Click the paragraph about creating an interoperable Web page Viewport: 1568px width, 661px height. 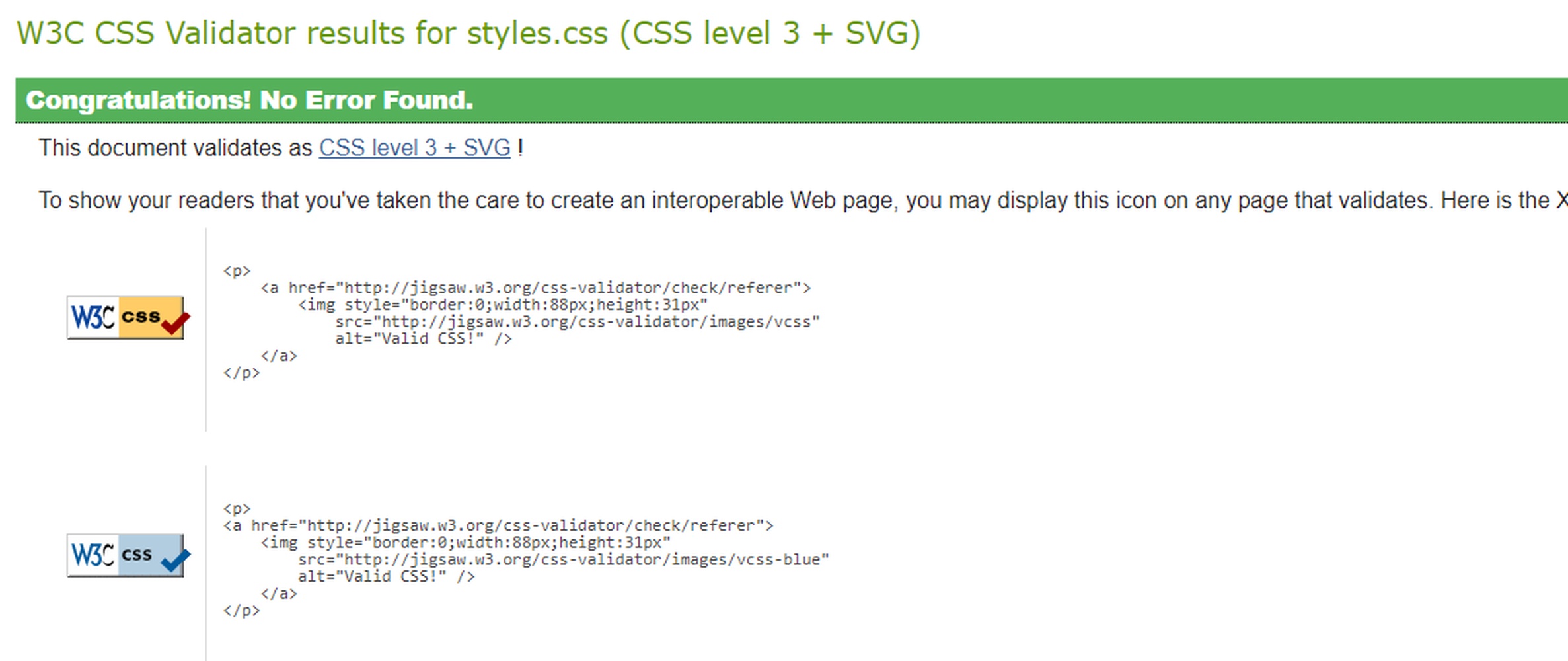[x=802, y=200]
